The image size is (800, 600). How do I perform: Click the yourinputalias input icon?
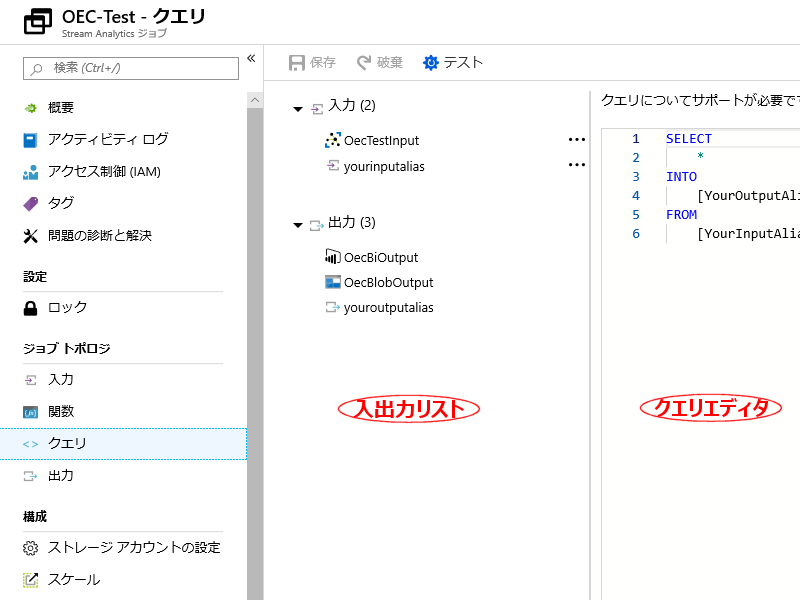[333, 166]
